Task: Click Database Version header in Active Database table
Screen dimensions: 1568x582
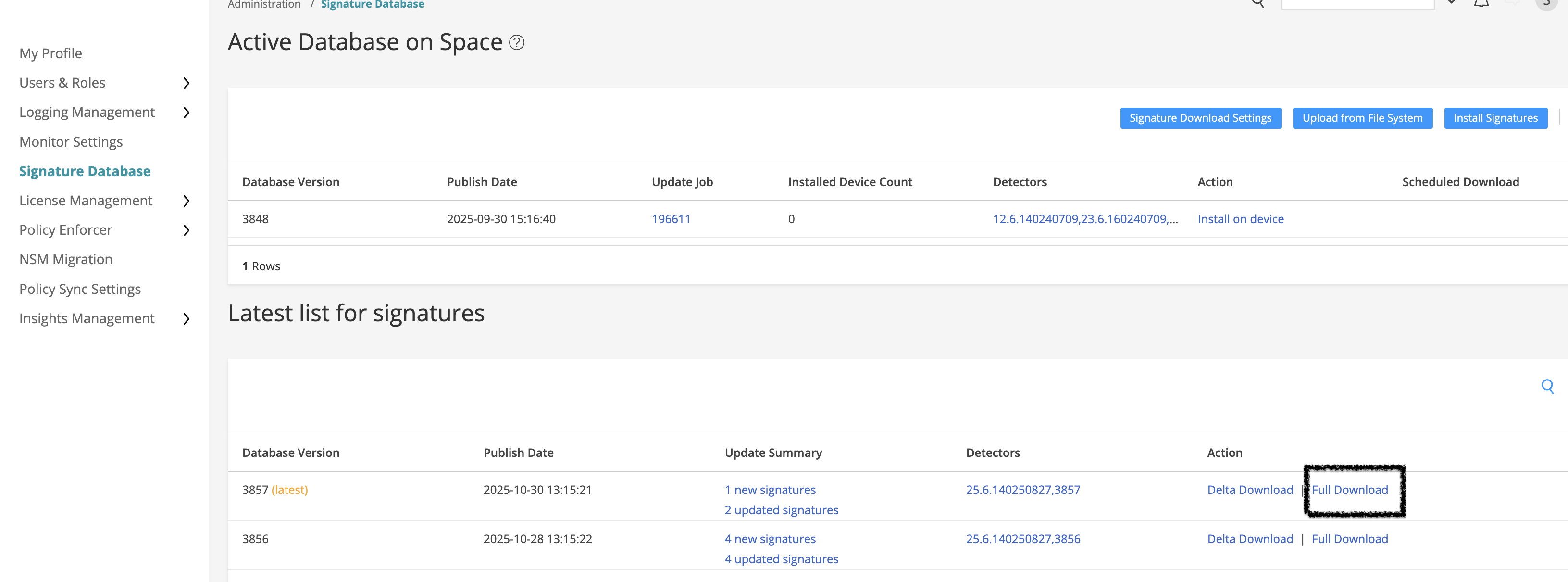Action: 290,182
